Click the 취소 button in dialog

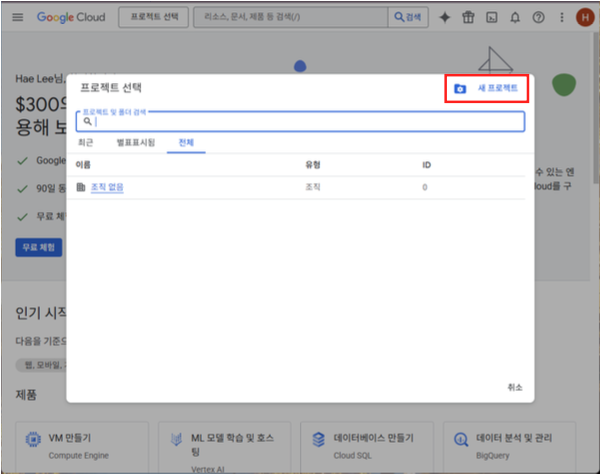click(x=515, y=387)
